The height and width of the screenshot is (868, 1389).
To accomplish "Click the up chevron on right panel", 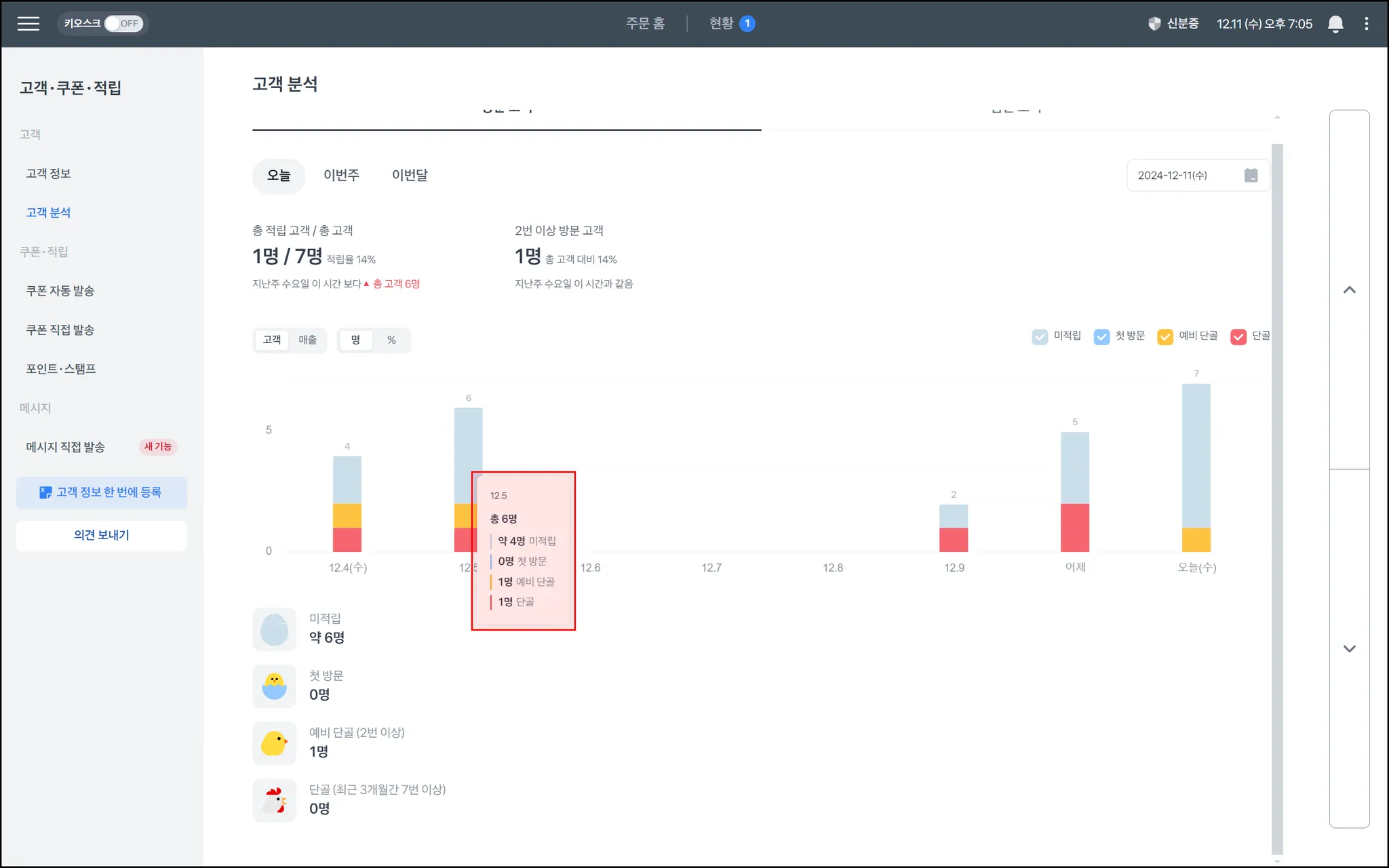I will coord(1349,290).
